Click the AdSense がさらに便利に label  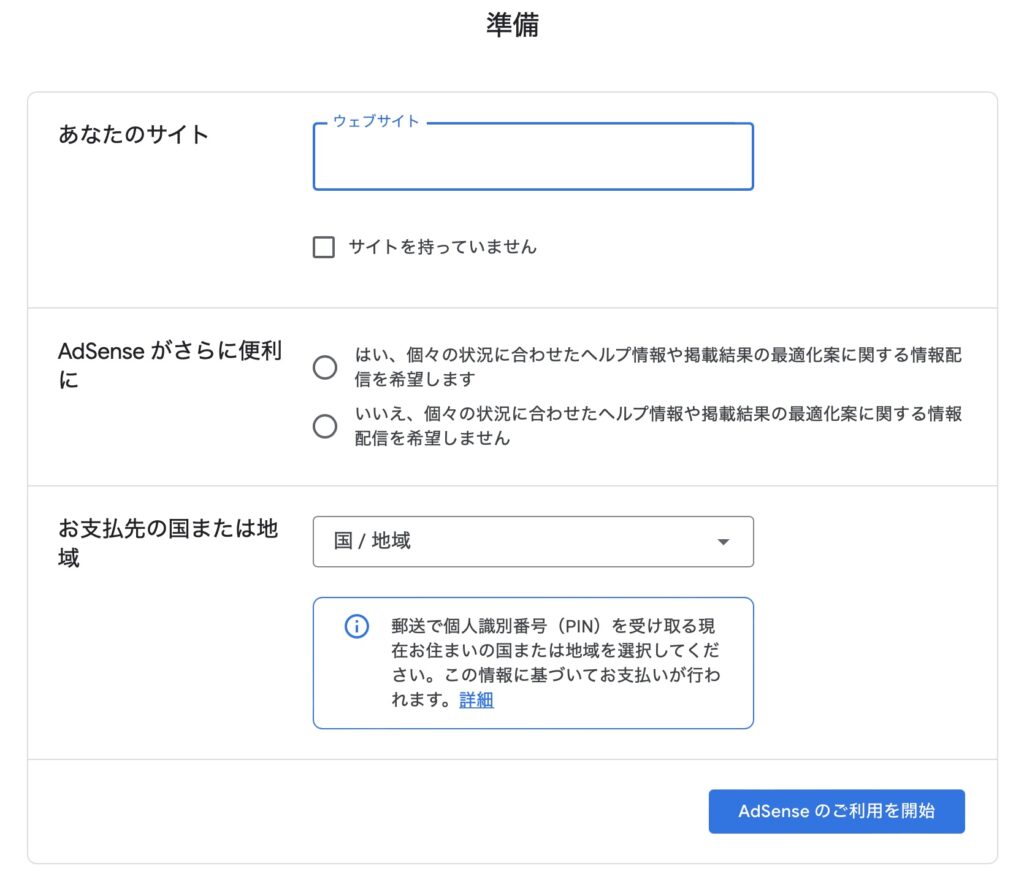point(170,365)
